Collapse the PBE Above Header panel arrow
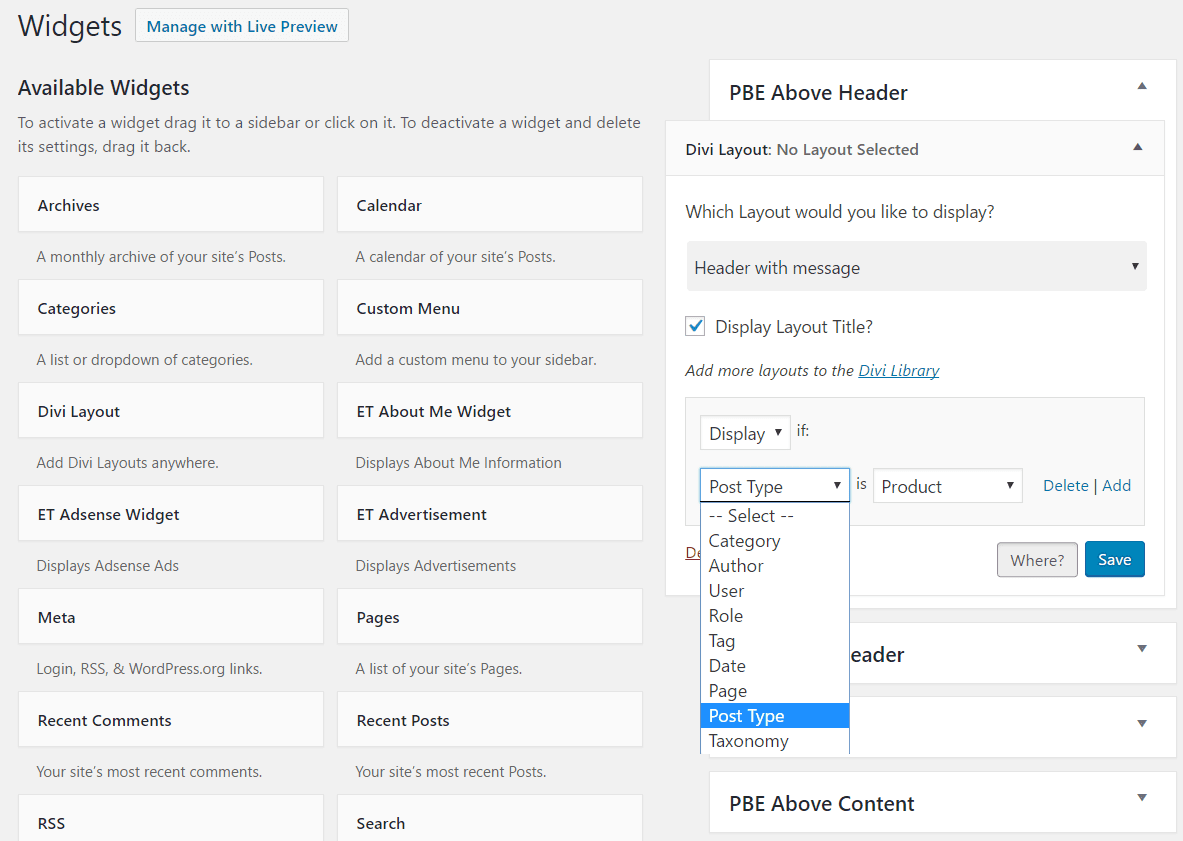The width and height of the screenshot is (1183, 841). click(x=1142, y=87)
